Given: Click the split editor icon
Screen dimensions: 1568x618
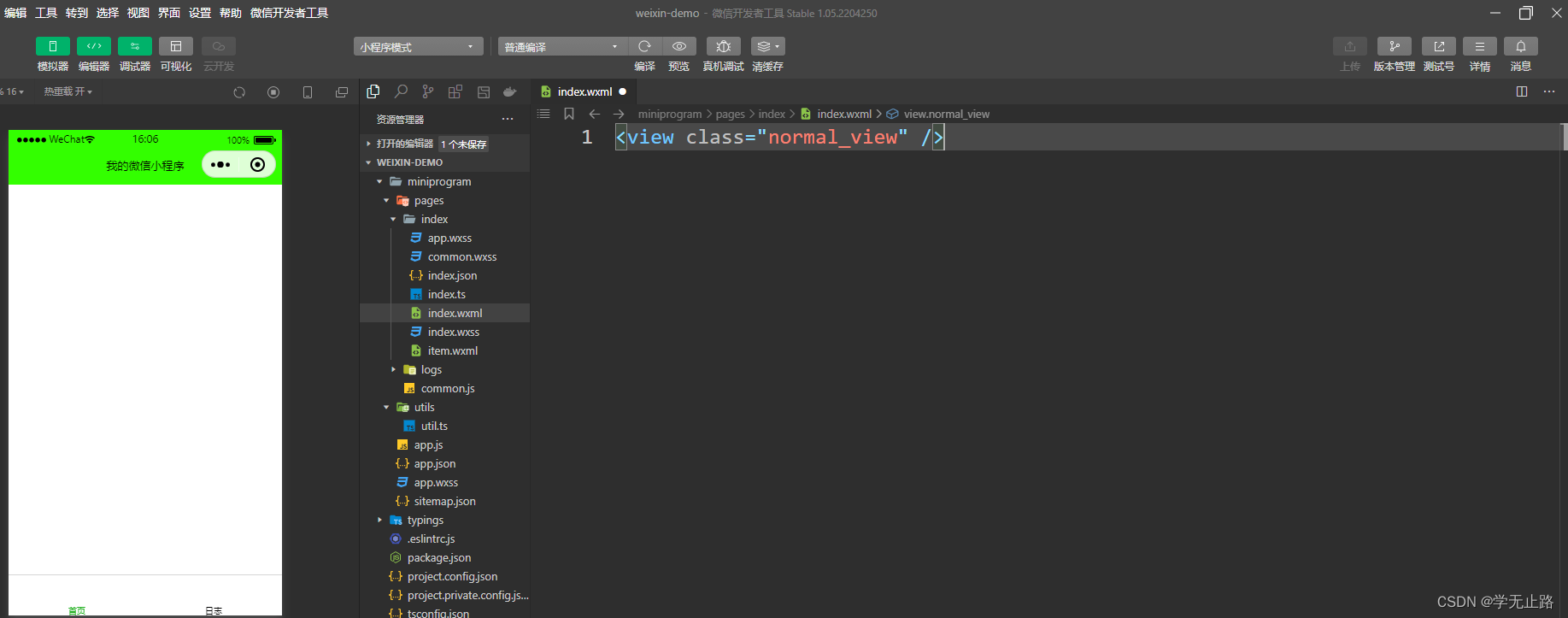Looking at the screenshot, I should pos(1522,91).
